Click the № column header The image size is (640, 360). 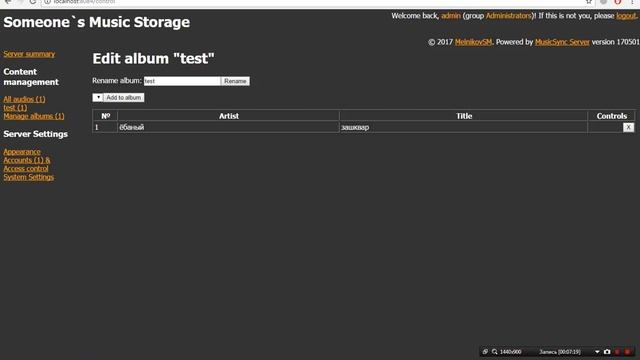tap(105, 116)
